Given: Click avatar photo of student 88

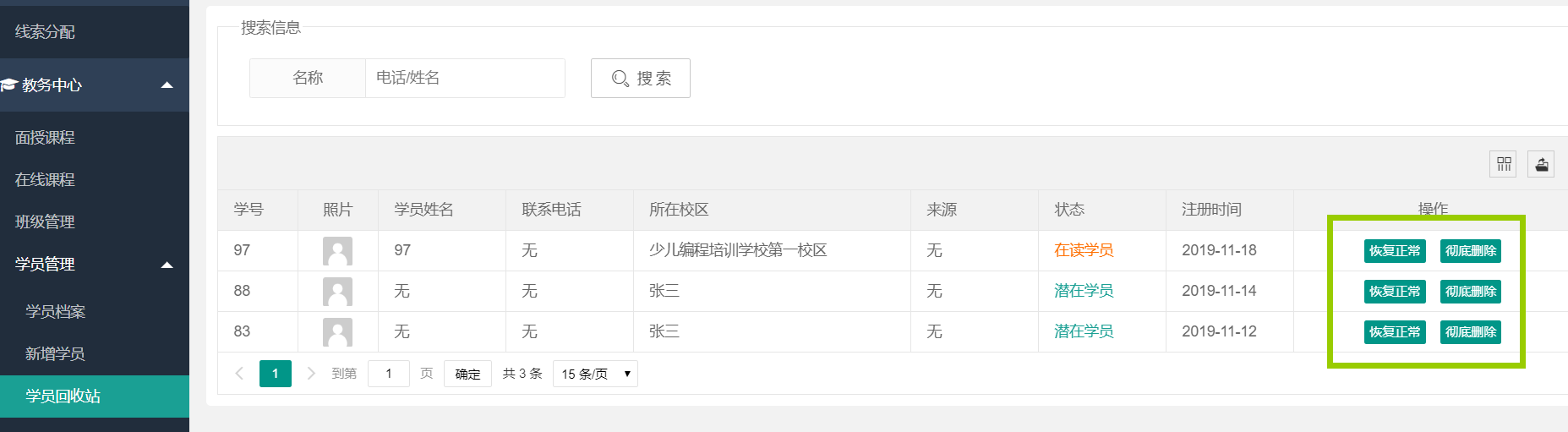Looking at the screenshot, I should 337,292.
